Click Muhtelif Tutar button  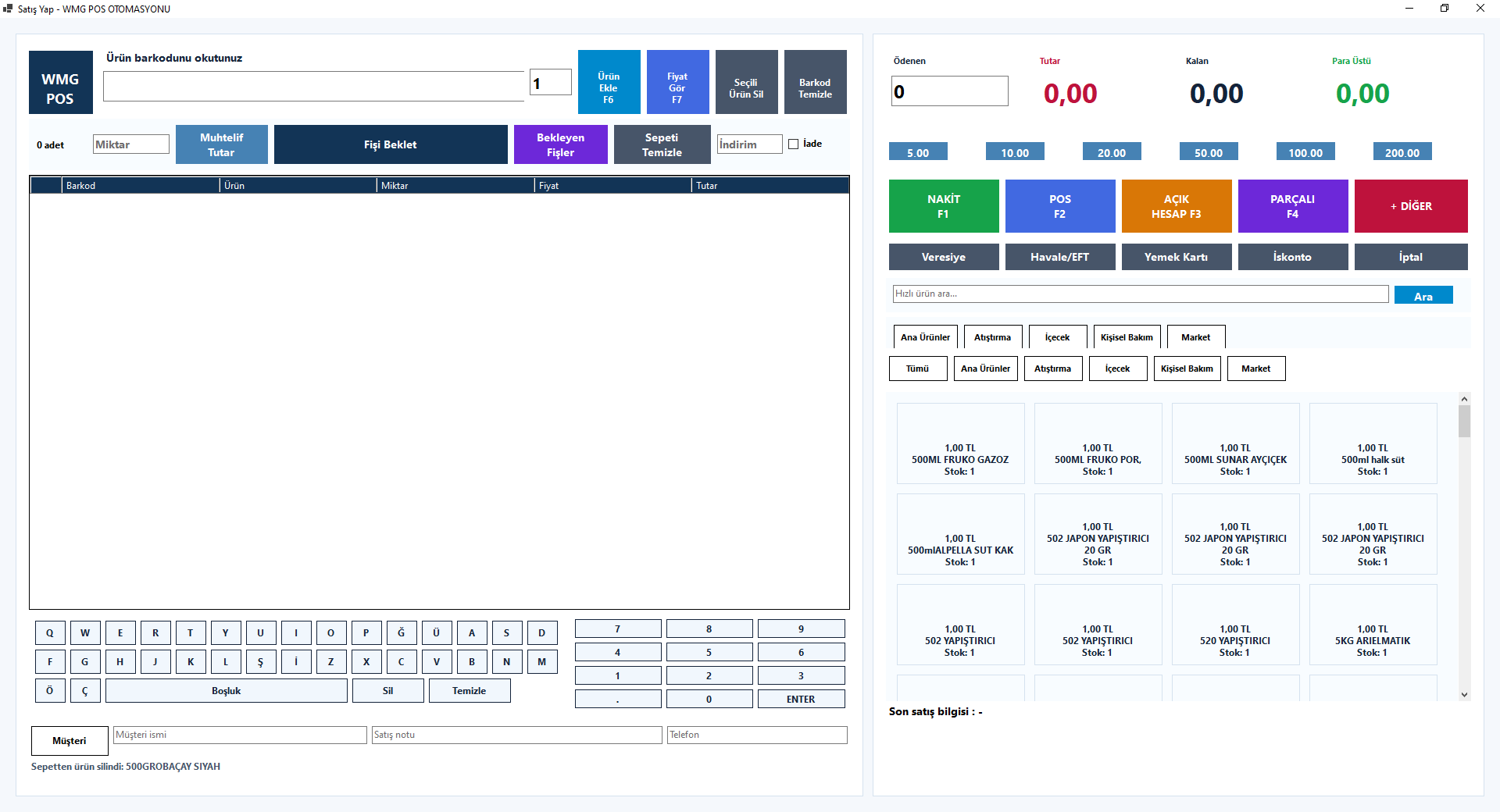[221, 144]
